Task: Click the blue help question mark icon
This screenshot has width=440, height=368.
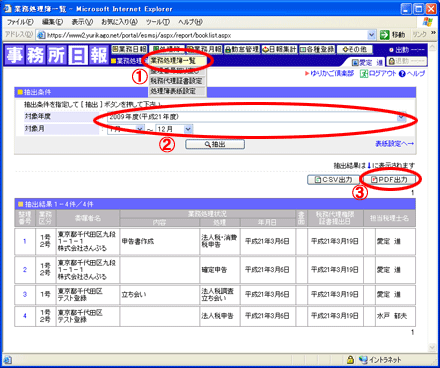Action: [402, 73]
